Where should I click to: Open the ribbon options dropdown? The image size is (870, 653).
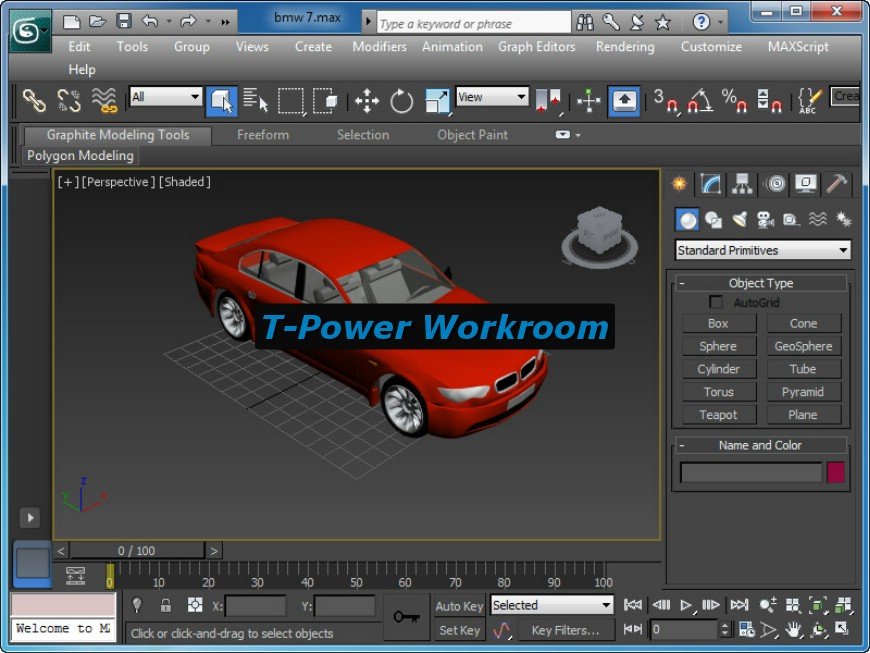[x=568, y=135]
